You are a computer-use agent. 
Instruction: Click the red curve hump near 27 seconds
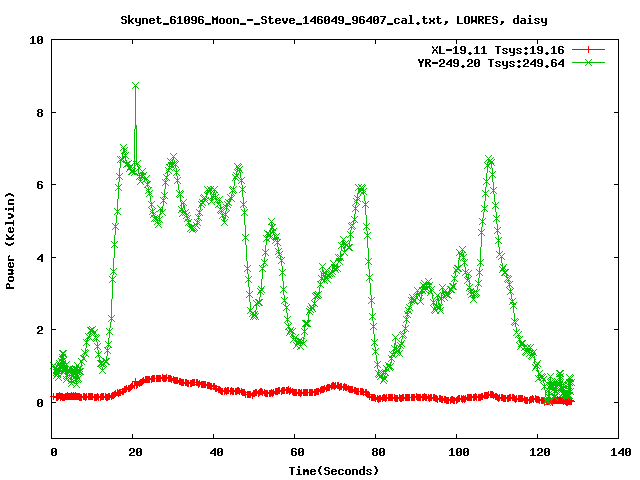[160, 379]
